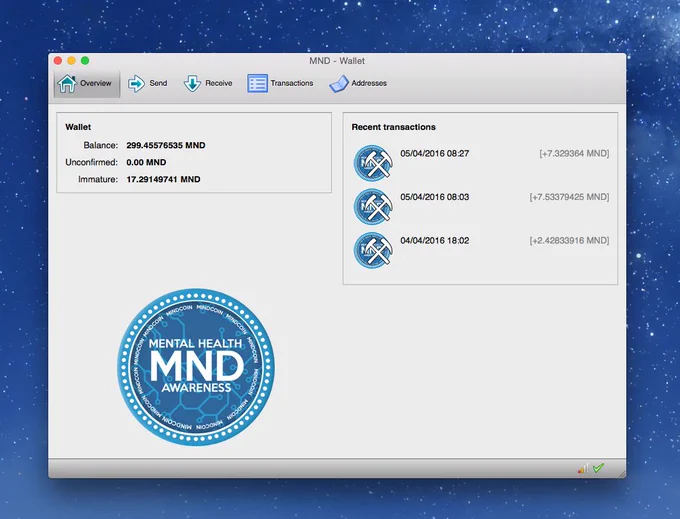Click the Receive download-arrow icon
Screen dimensions: 680x519
click(192, 83)
